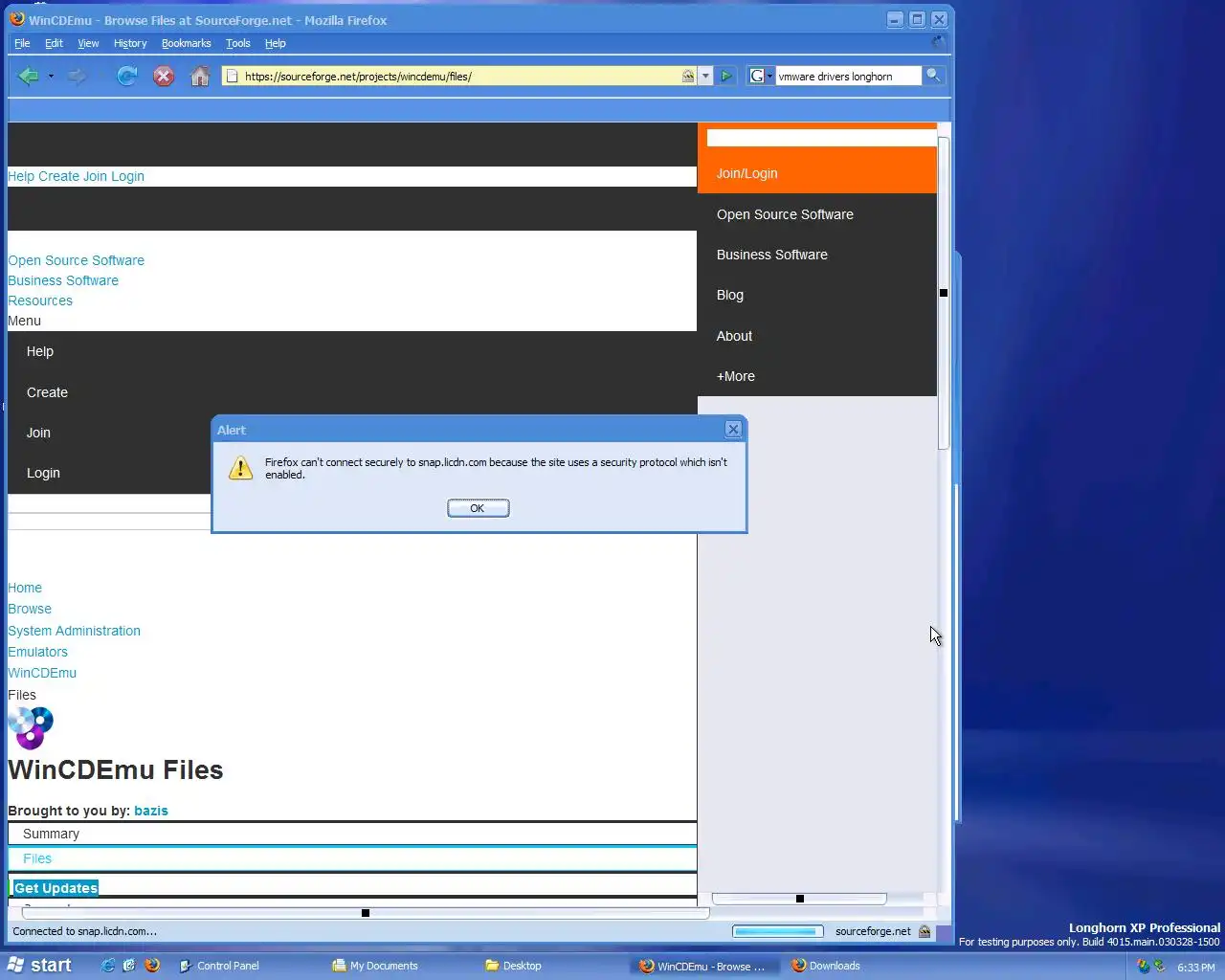1225x980 pixels.
Task: Click the System Administration breadcrumb link
Action: (74, 631)
